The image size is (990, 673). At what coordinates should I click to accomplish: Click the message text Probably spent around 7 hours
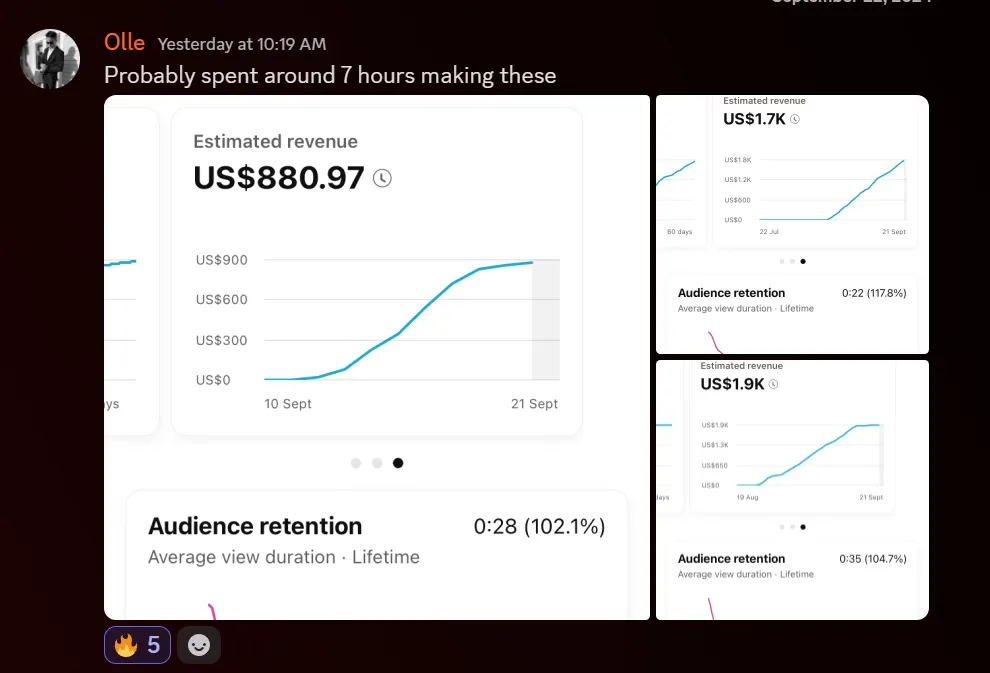[330, 76]
